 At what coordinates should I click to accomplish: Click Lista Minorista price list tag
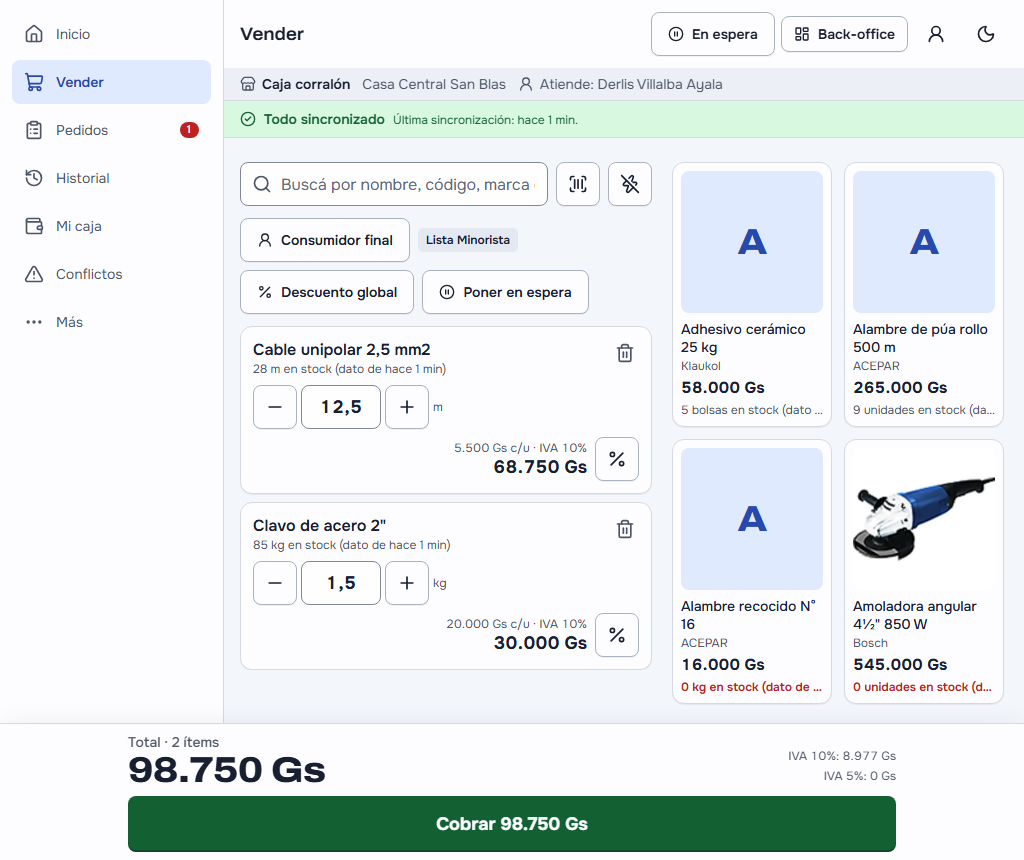[x=468, y=240]
